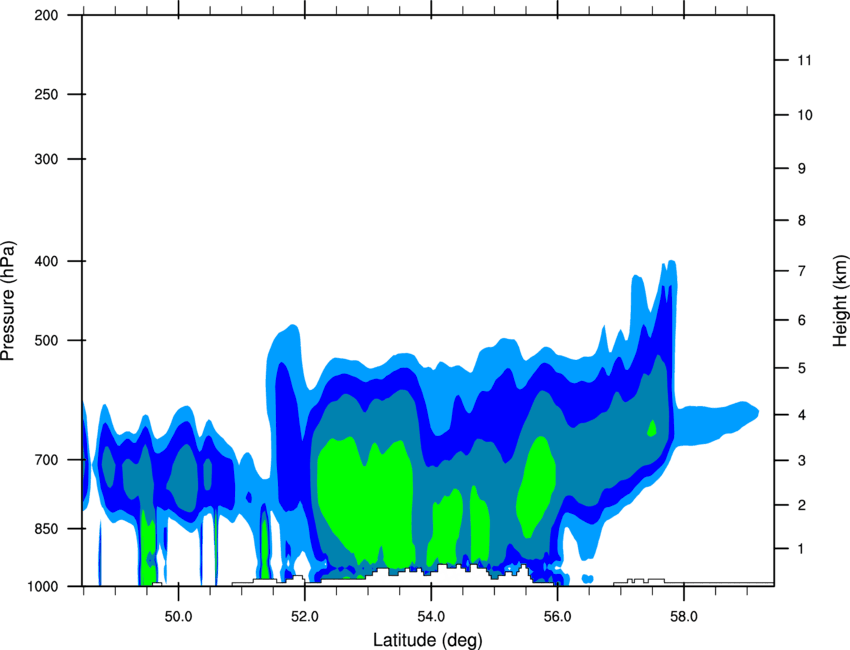Pick the height label 3 km
The width and height of the screenshot is (850, 650).
pos(802,461)
